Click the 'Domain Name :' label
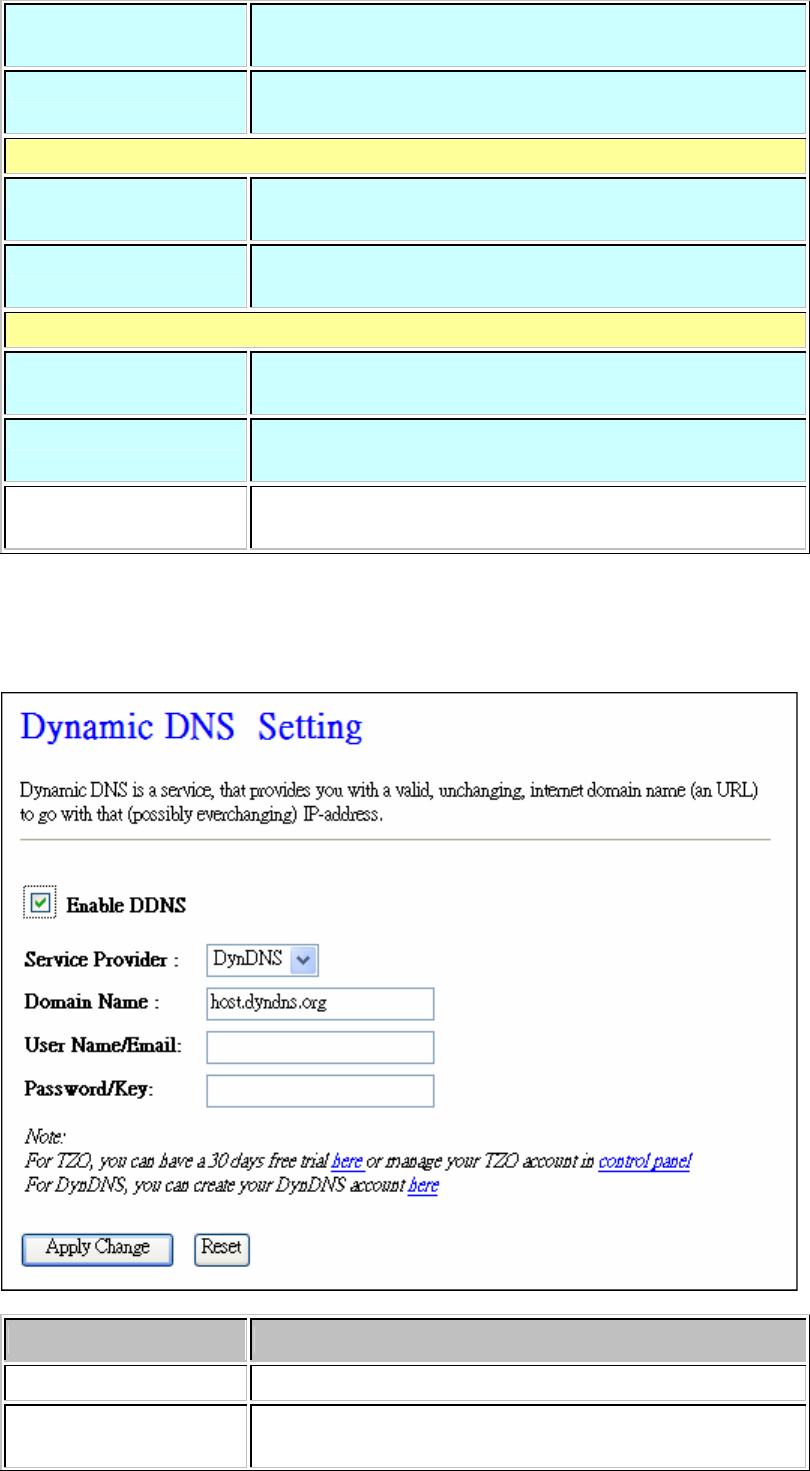The width and height of the screenshot is (810, 1471). (x=91, y=1004)
